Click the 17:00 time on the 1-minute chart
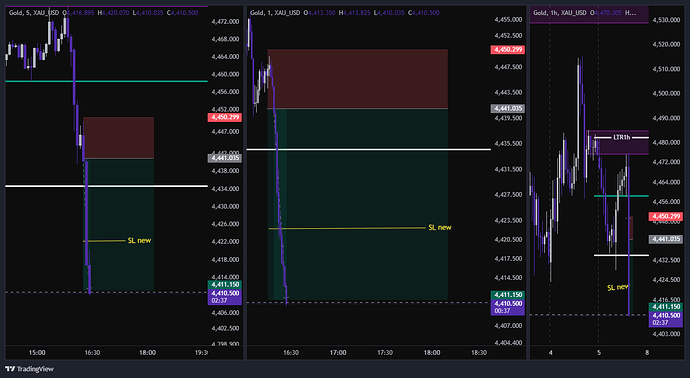The width and height of the screenshot is (690, 378). coord(338,352)
